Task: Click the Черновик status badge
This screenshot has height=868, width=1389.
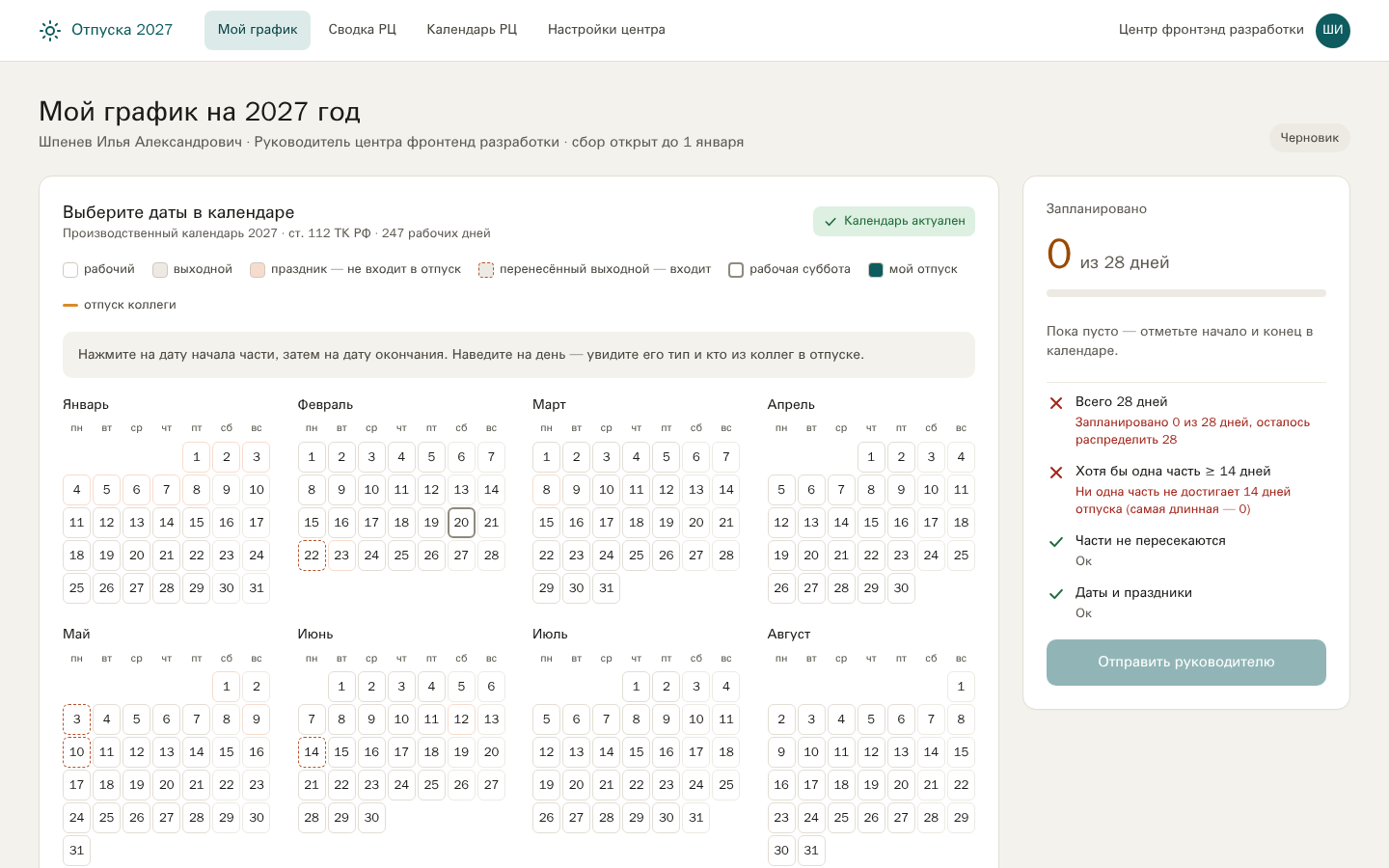Action: [1309, 138]
